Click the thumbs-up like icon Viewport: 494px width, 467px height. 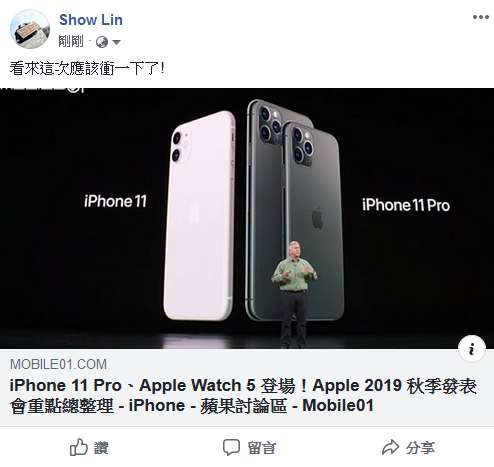click(x=79, y=447)
